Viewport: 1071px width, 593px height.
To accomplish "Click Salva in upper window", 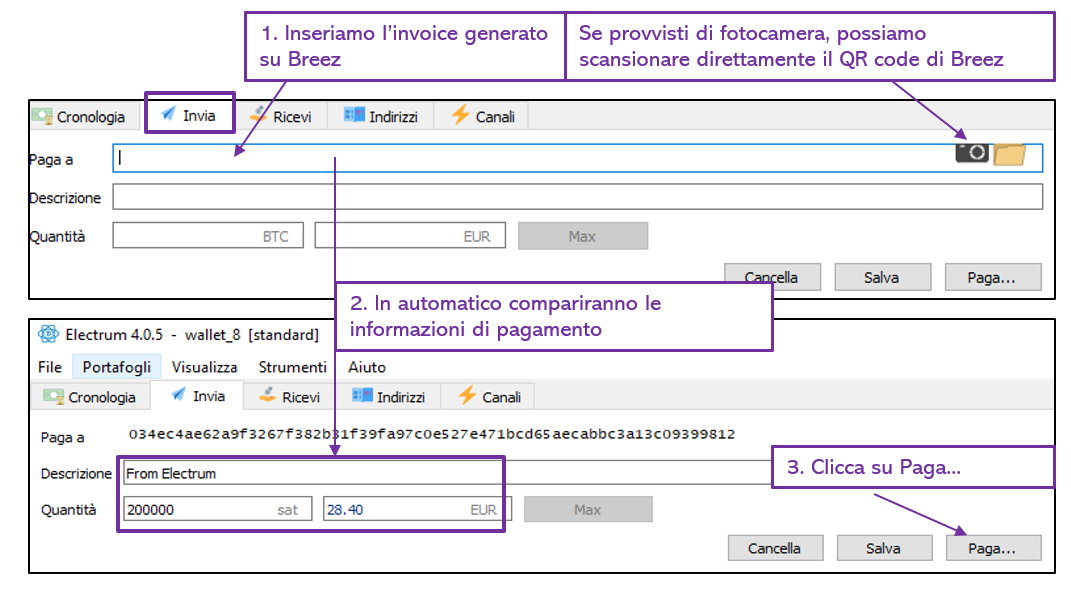I will click(x=882, y=277).
